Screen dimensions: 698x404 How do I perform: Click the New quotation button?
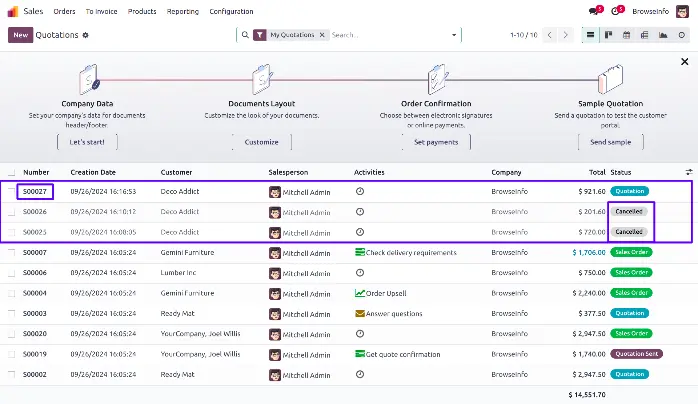click(20, 35)
